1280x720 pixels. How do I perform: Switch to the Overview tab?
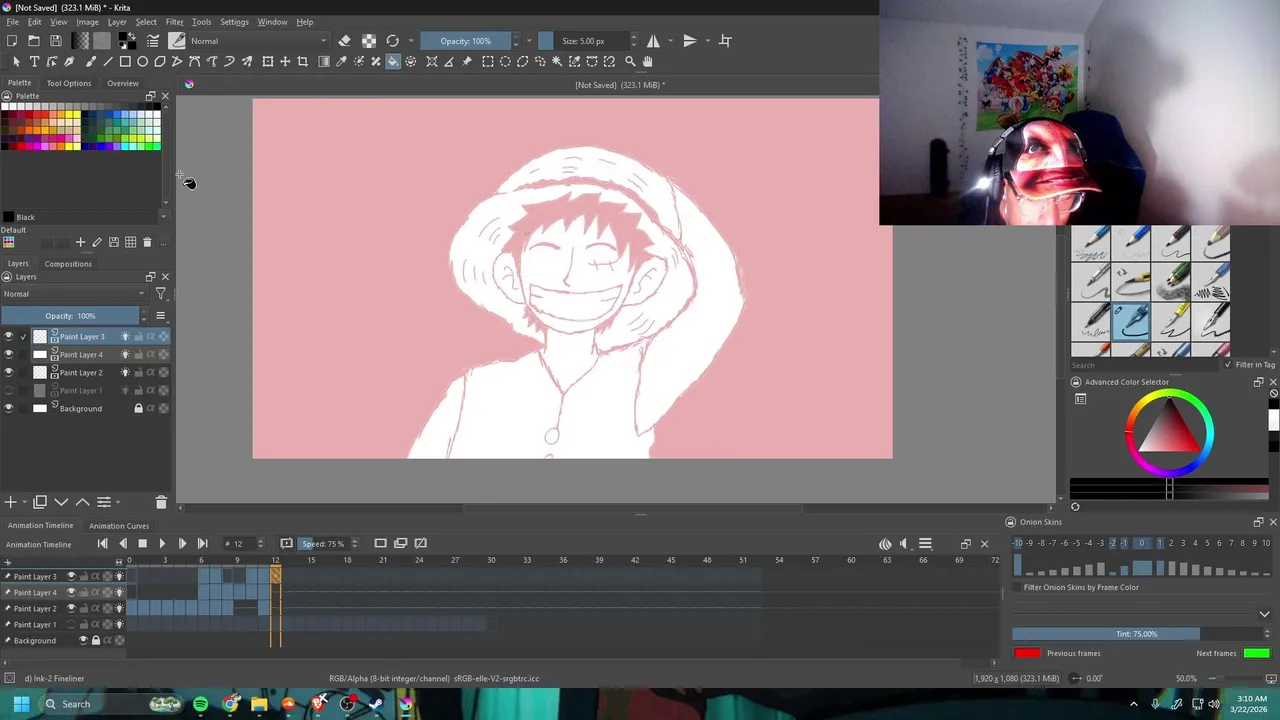[x=123, y=83]
